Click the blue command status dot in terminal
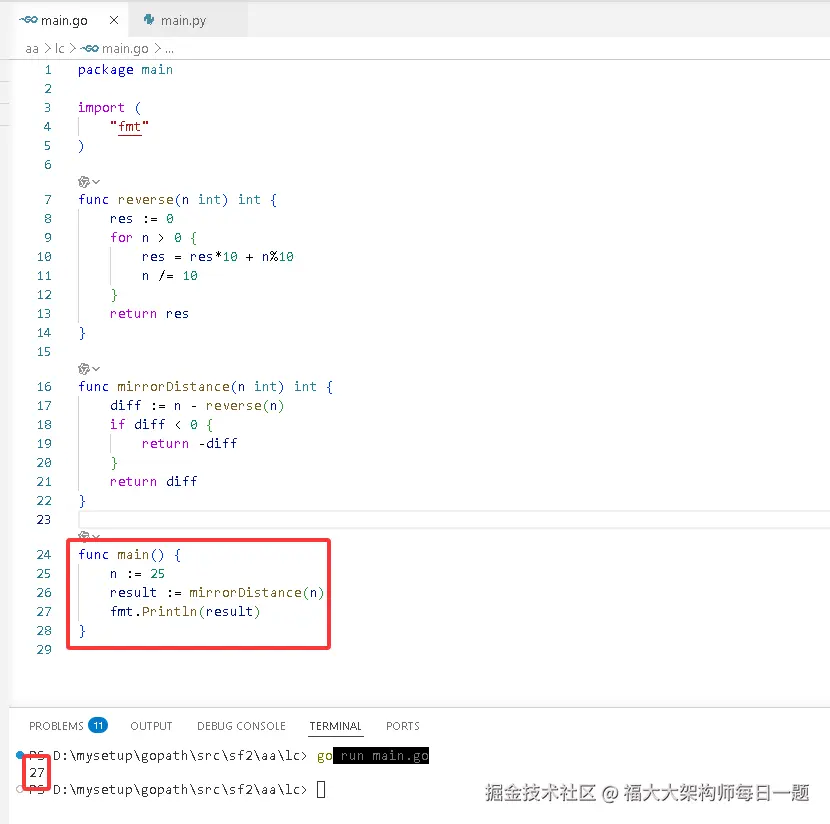 click(20, 755)
